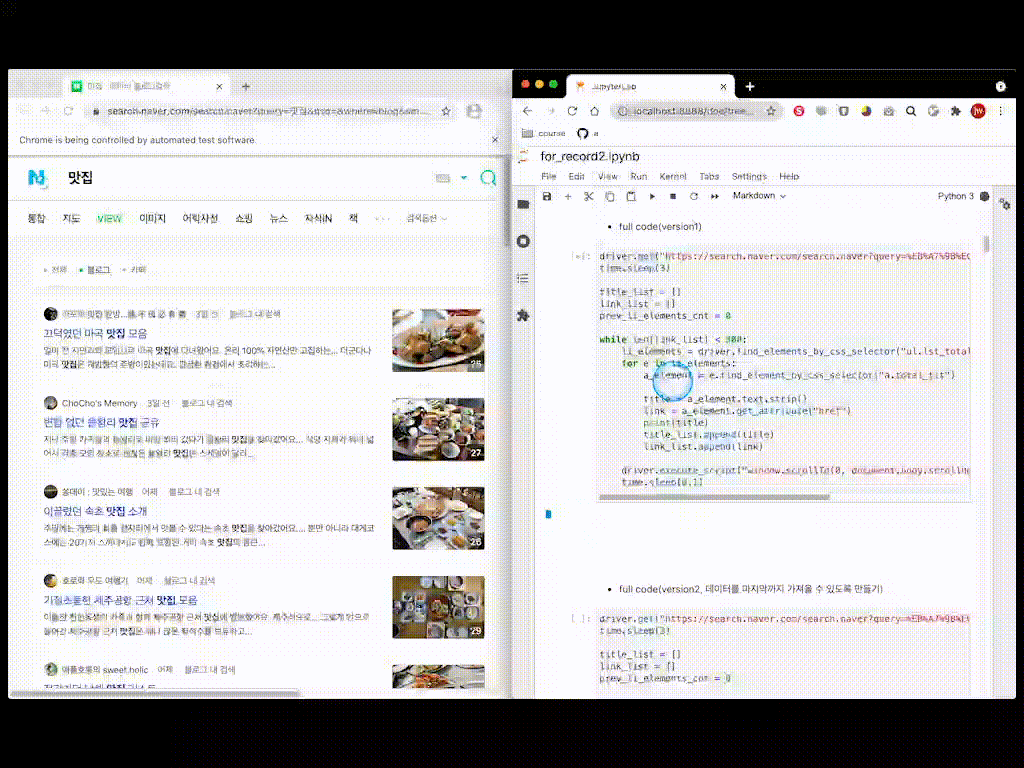
Task: Select the 쇼핑 search tab
Action: [244, 218]
